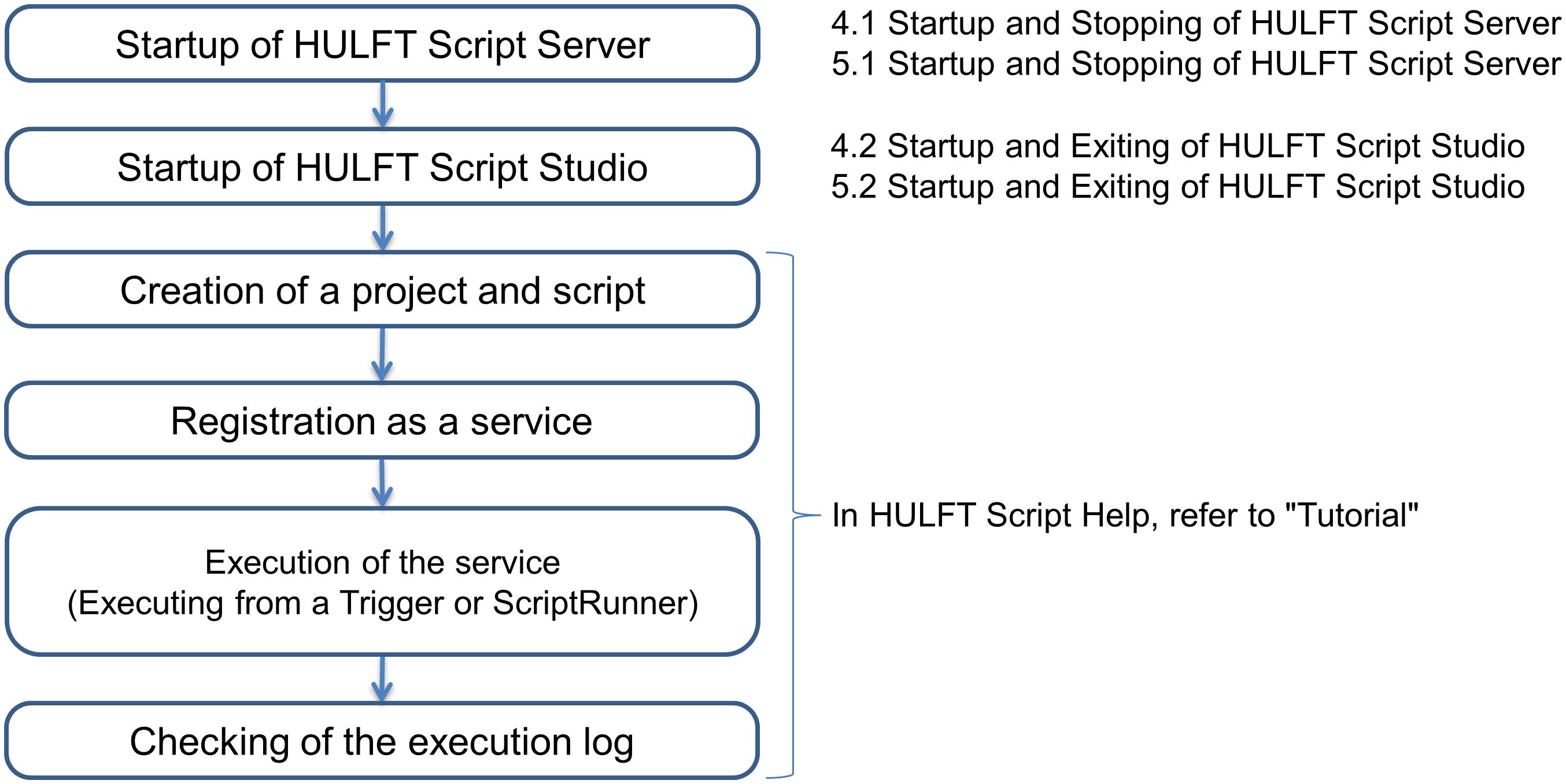Select the 'Creation of a project and script' box
Screen dimensions: 1566x784
click(x=382, y=290)
